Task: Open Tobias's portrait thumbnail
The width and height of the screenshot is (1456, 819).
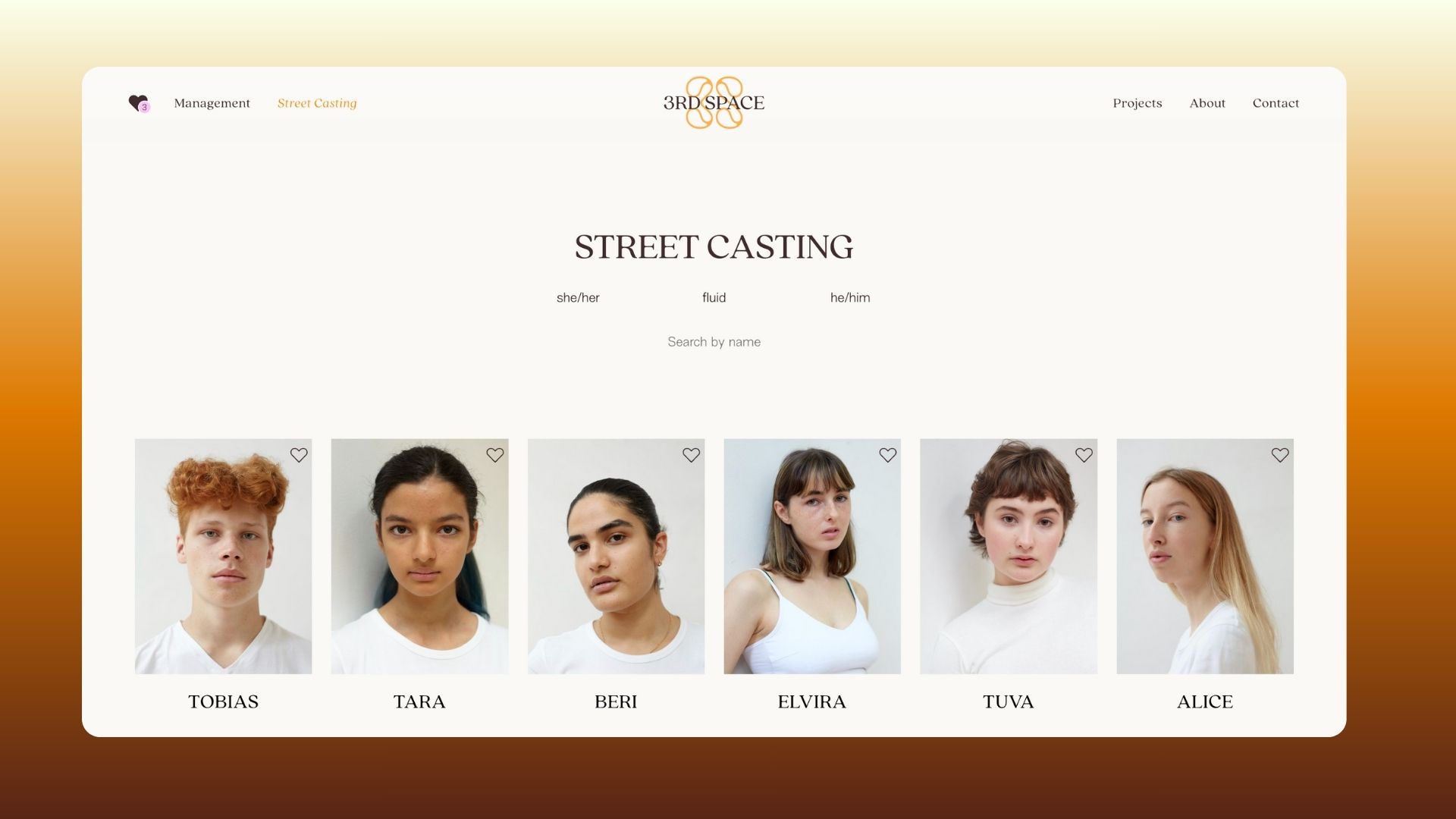Action: [x=223, y=556]
